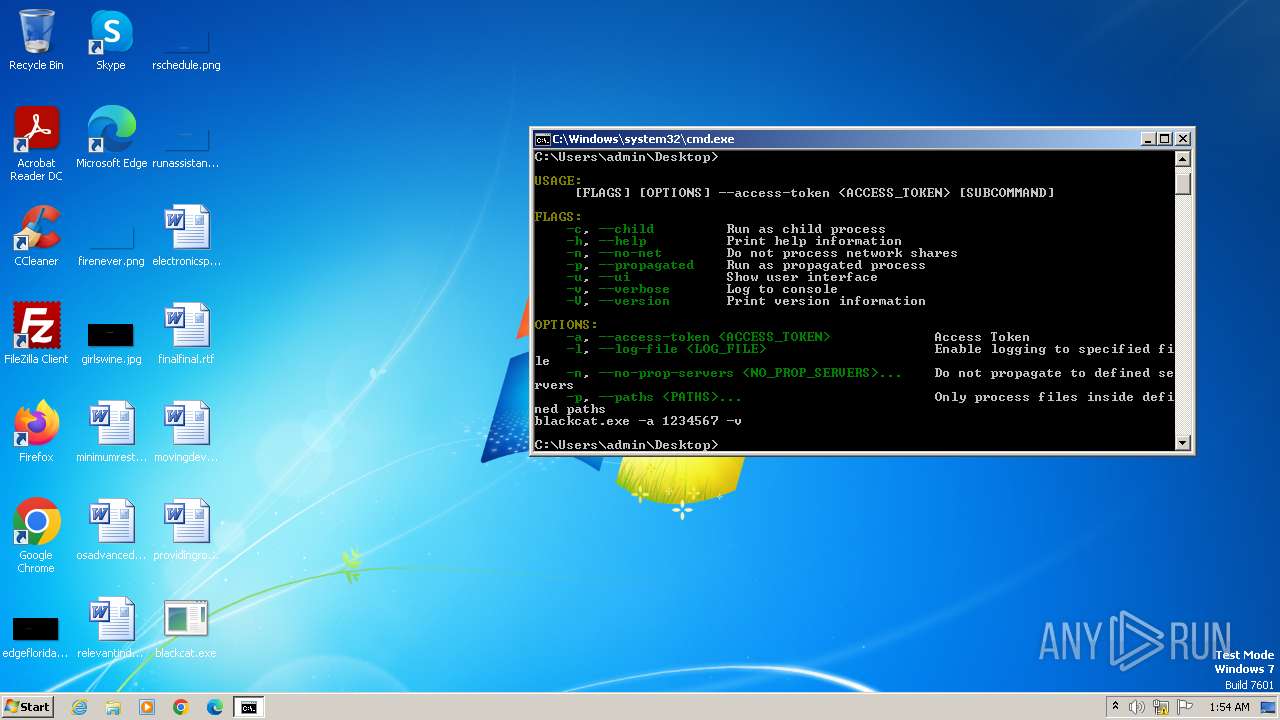The height and width of the screenshot is (720, 1280).
Task: Select the minimumrest... Word document icon
Action: pyautogui.click(x=111, y=432)
